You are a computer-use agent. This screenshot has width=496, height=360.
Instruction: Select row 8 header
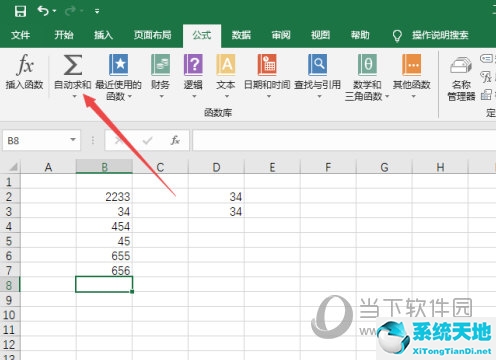coord(10,285)
